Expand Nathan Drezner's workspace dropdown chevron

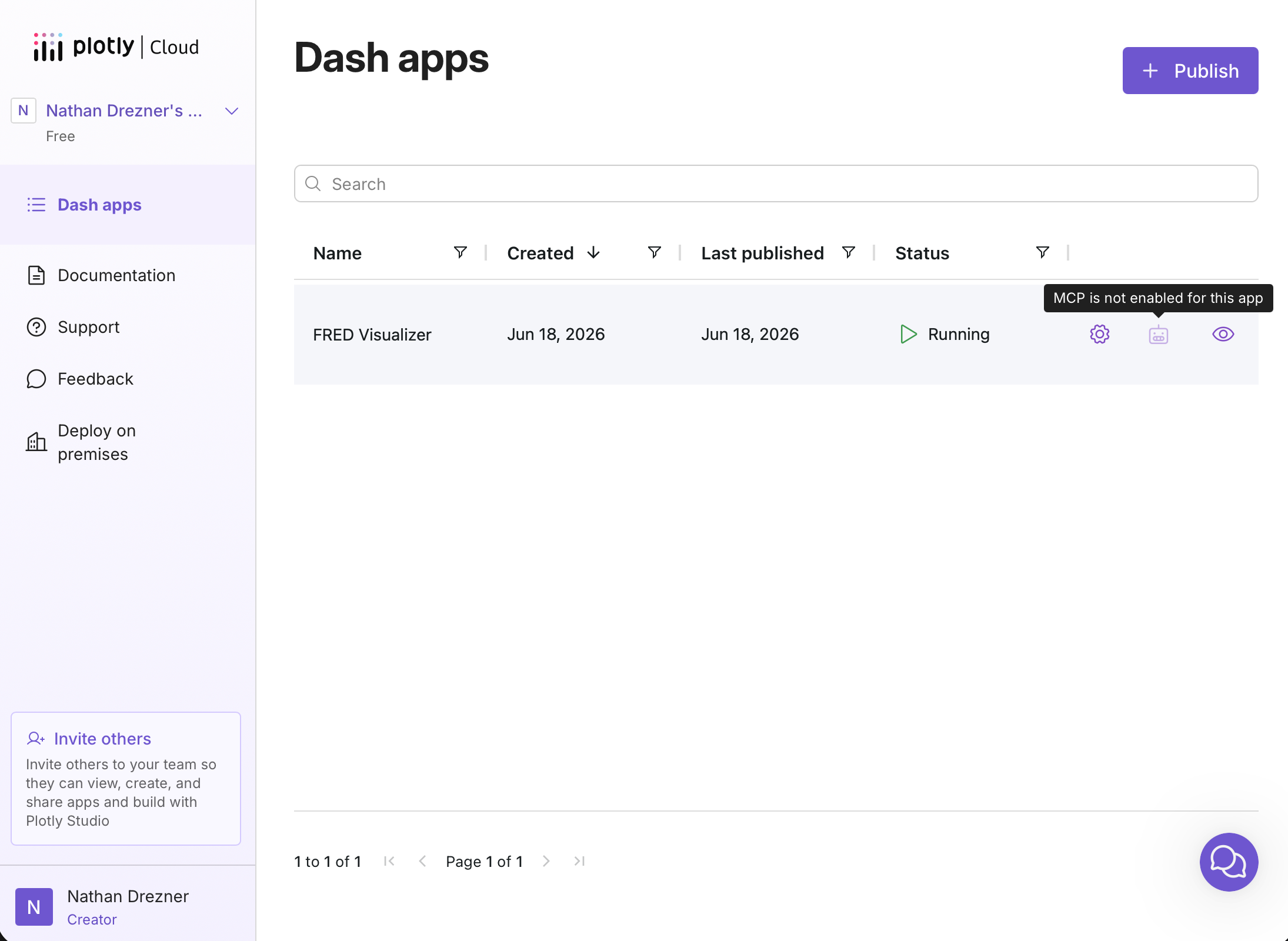pos(232,111)
